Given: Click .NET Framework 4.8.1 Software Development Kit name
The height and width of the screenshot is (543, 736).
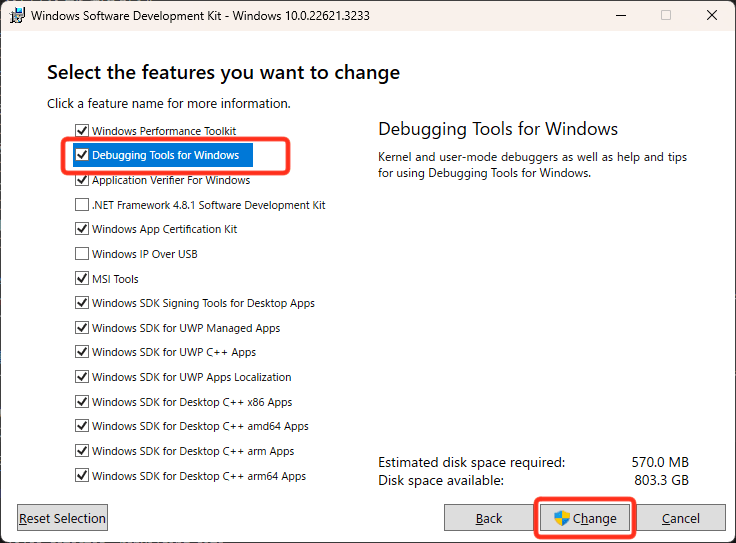Looking at the screenshot, I should (208, 205).
